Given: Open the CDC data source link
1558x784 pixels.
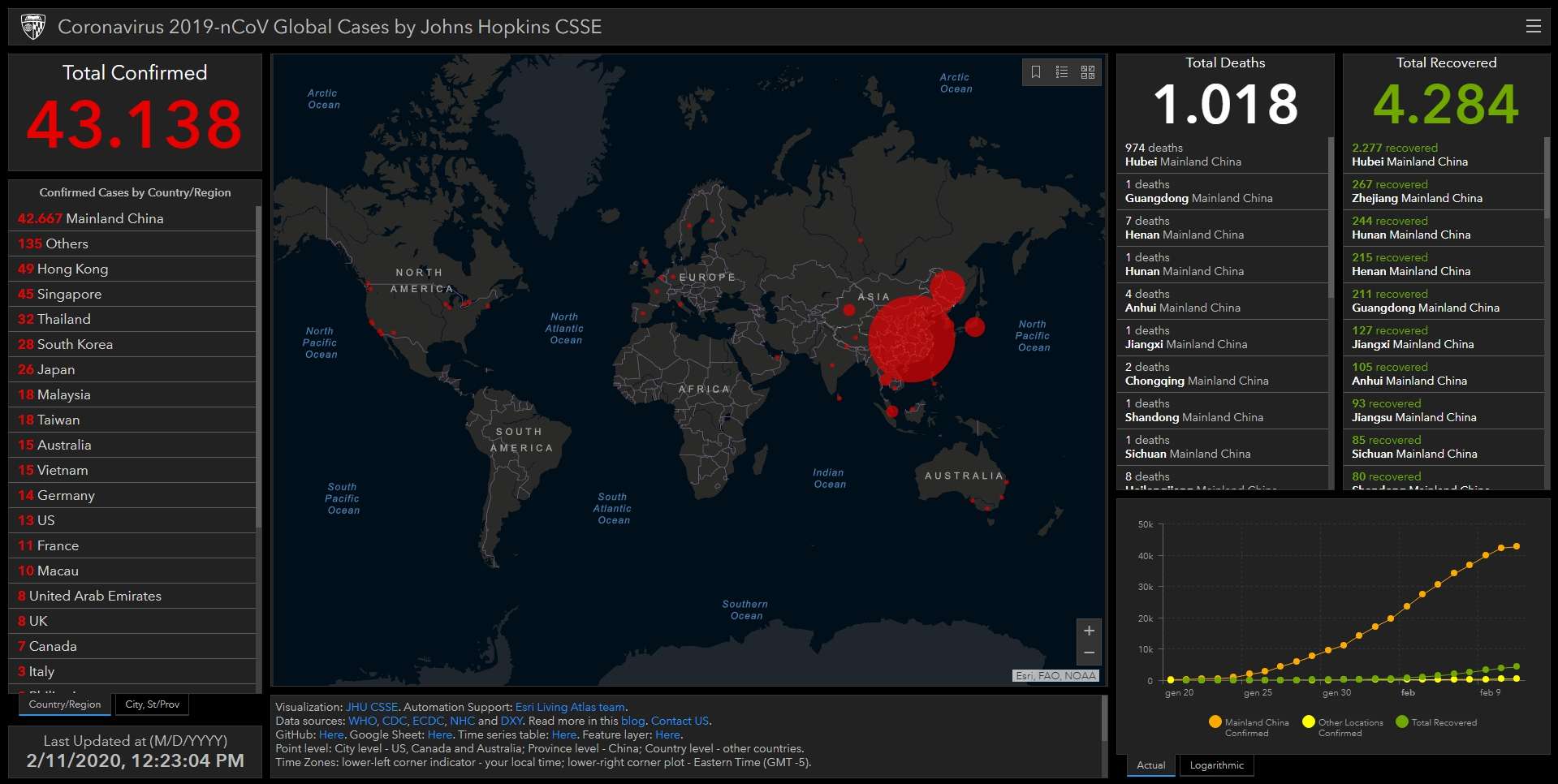Looking at the screenshot, I should coord(394,721).
